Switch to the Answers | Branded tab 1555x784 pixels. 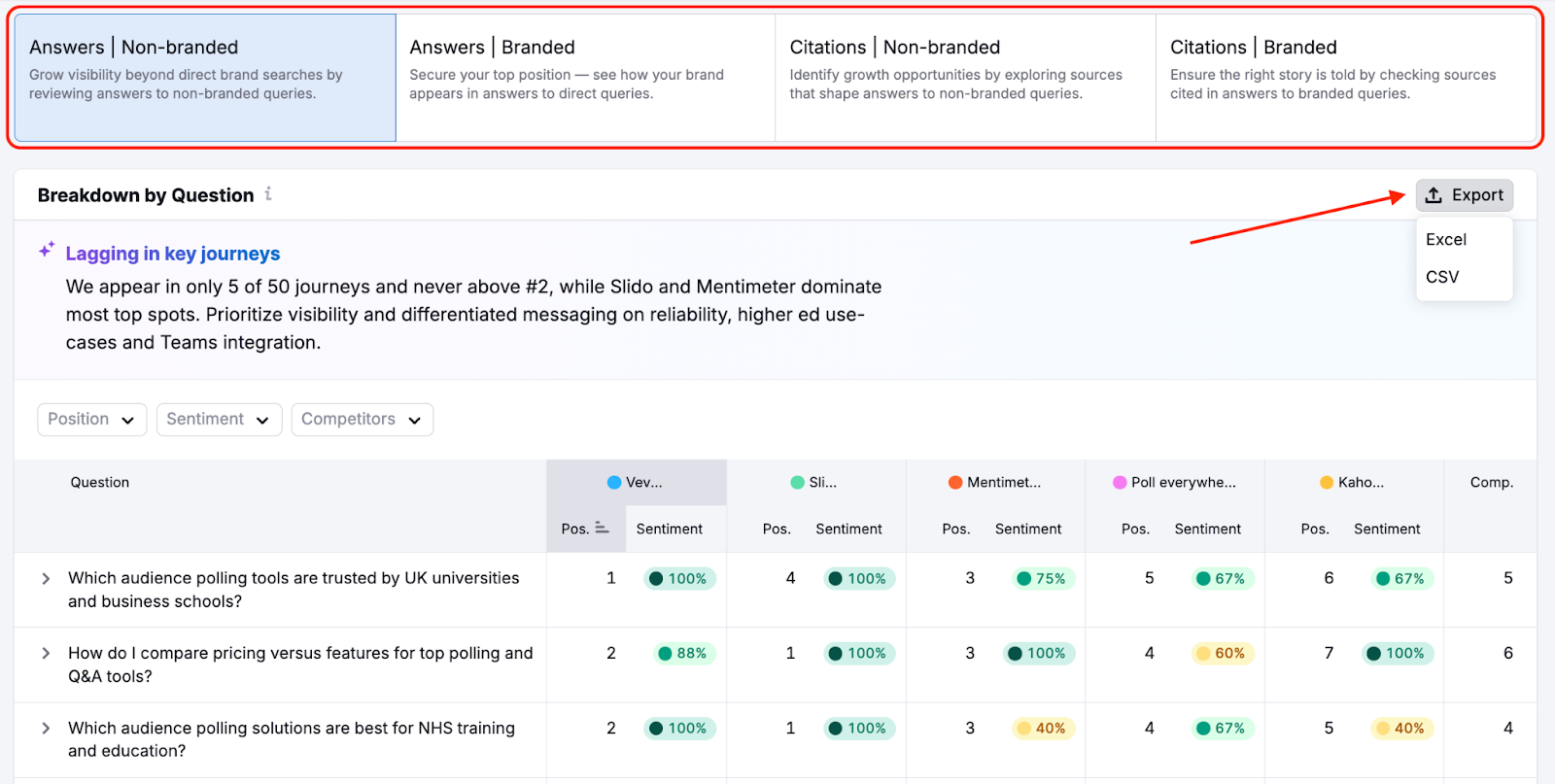585,78
